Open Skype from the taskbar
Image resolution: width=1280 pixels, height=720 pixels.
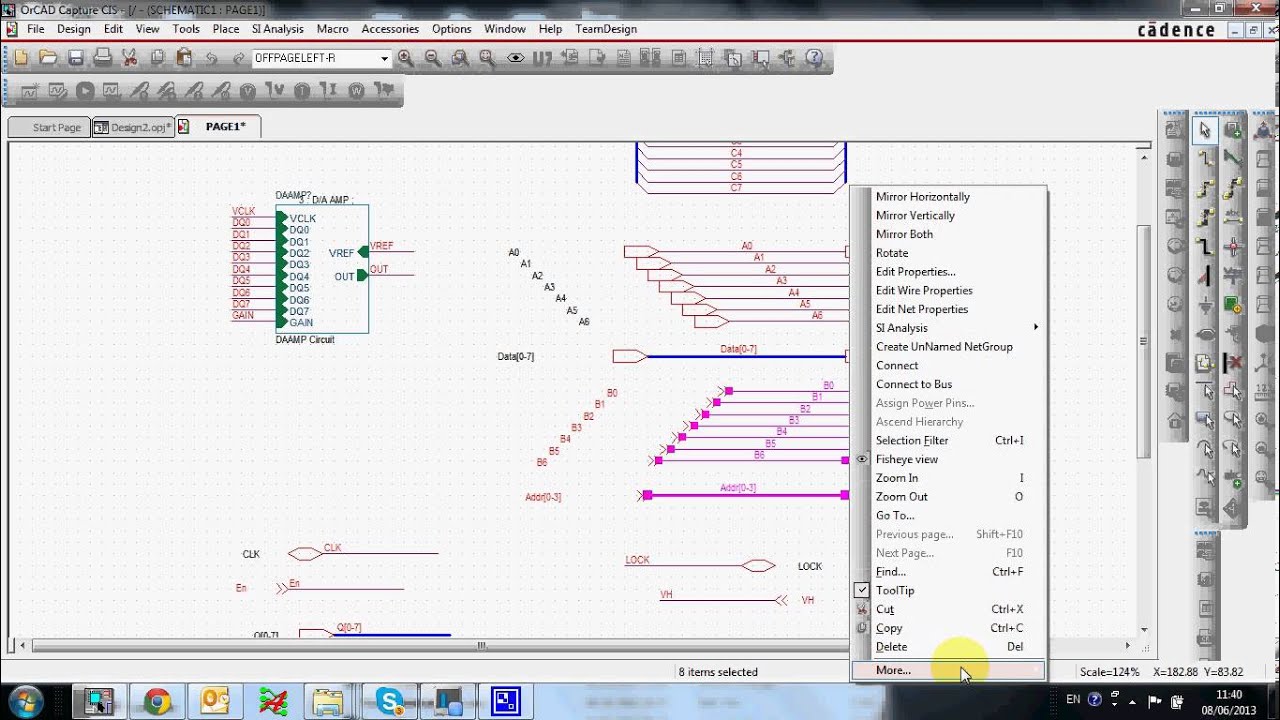(389, 701)
